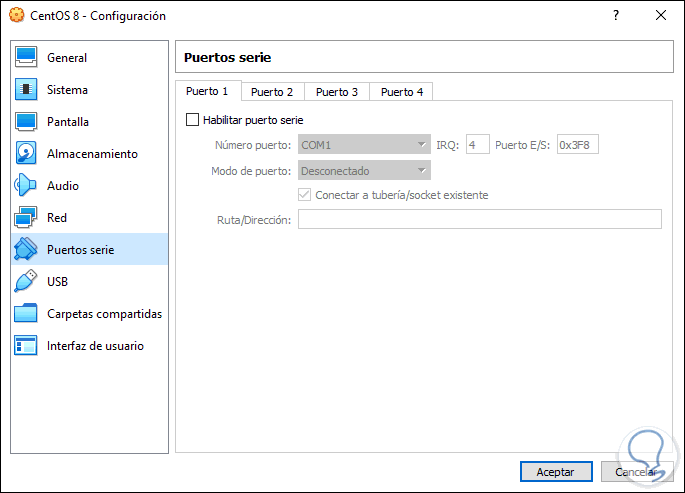The width and height of the screenshot is (685, 493).
Task: Select the Interfaz de usuario icon
Action: coord(27,346)
